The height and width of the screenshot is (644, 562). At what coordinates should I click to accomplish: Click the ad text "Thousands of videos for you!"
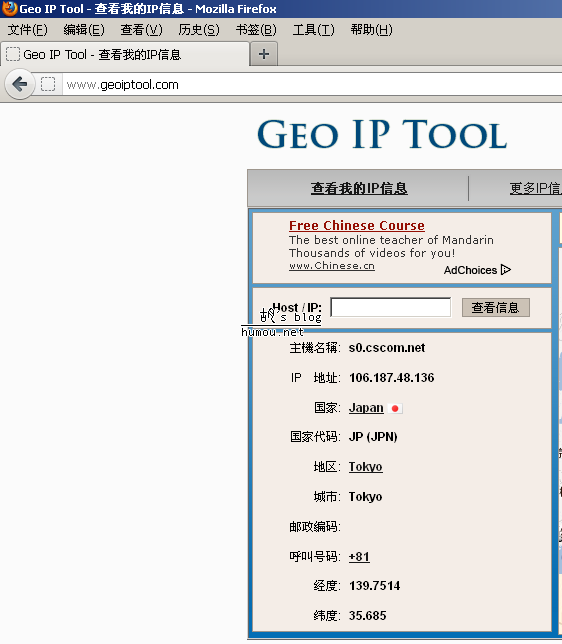tap(372, 253)
